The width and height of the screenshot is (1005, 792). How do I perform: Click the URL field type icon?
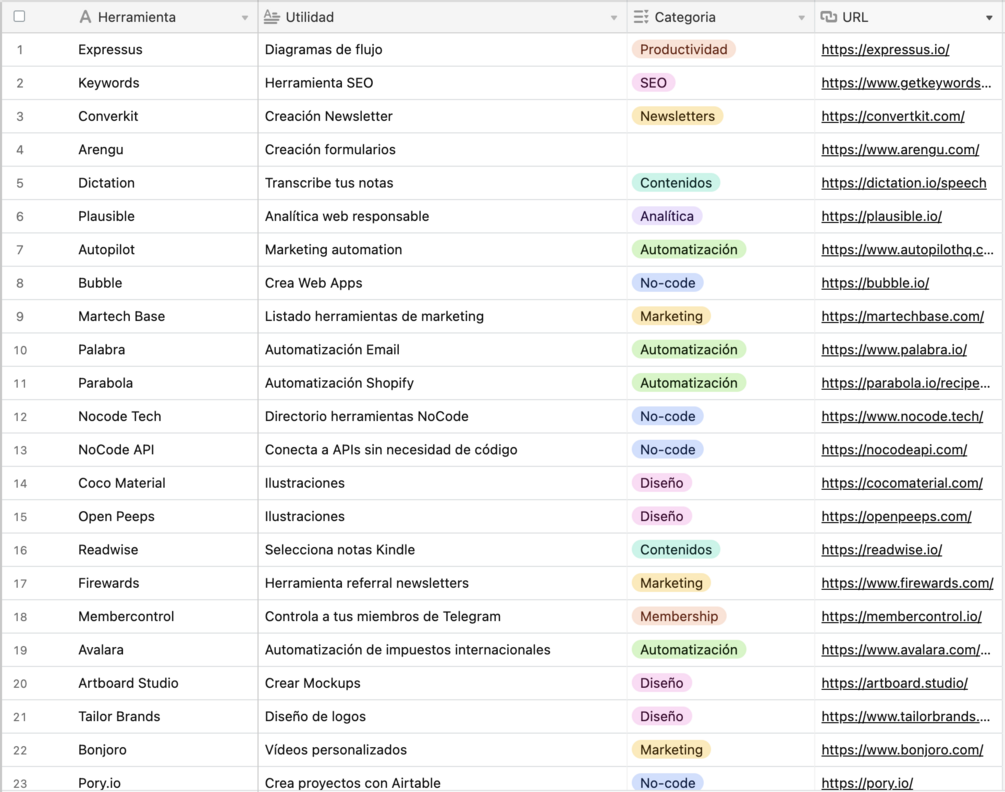(x=829, y=17)
